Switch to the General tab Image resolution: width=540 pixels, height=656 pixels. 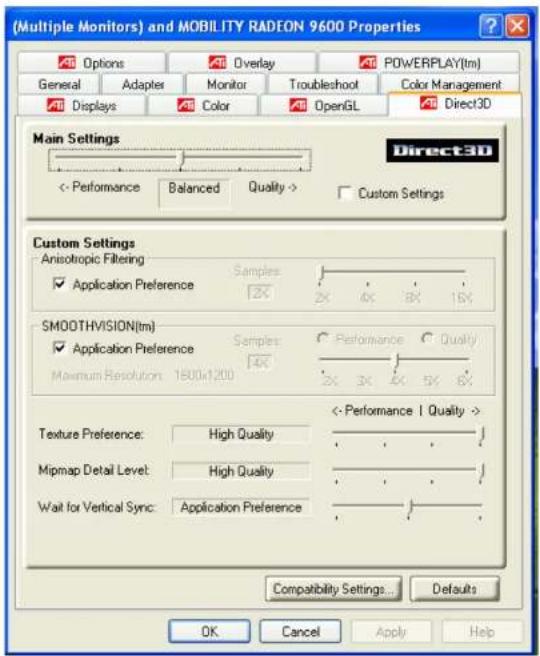[59, 84]
